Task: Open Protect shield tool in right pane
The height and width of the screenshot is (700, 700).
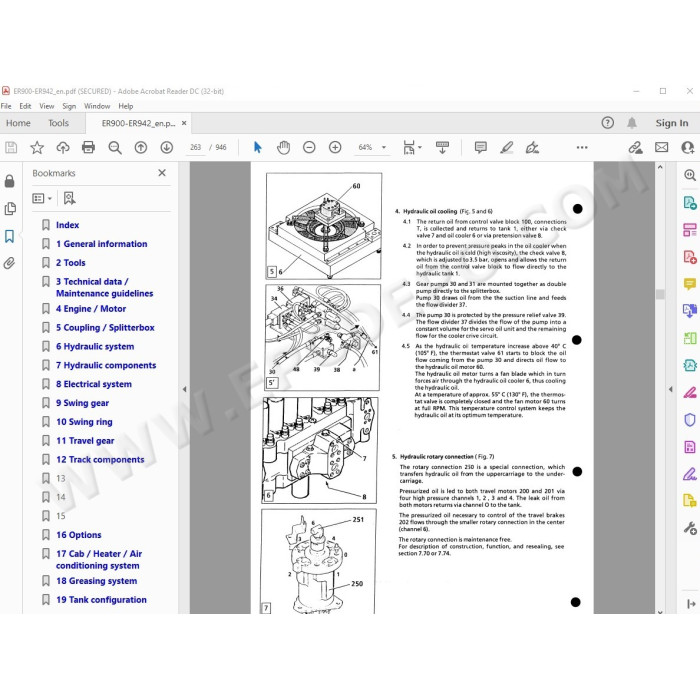Action: 690,420
